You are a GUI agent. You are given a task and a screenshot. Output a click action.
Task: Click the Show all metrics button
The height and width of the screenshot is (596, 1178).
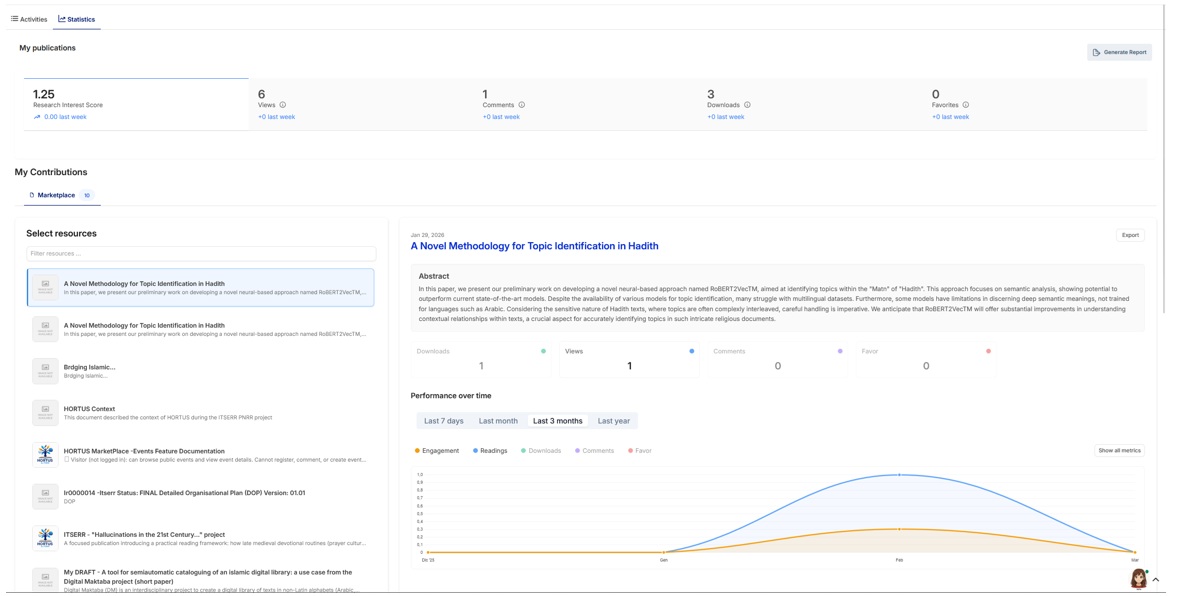[x=1119, y=451]
